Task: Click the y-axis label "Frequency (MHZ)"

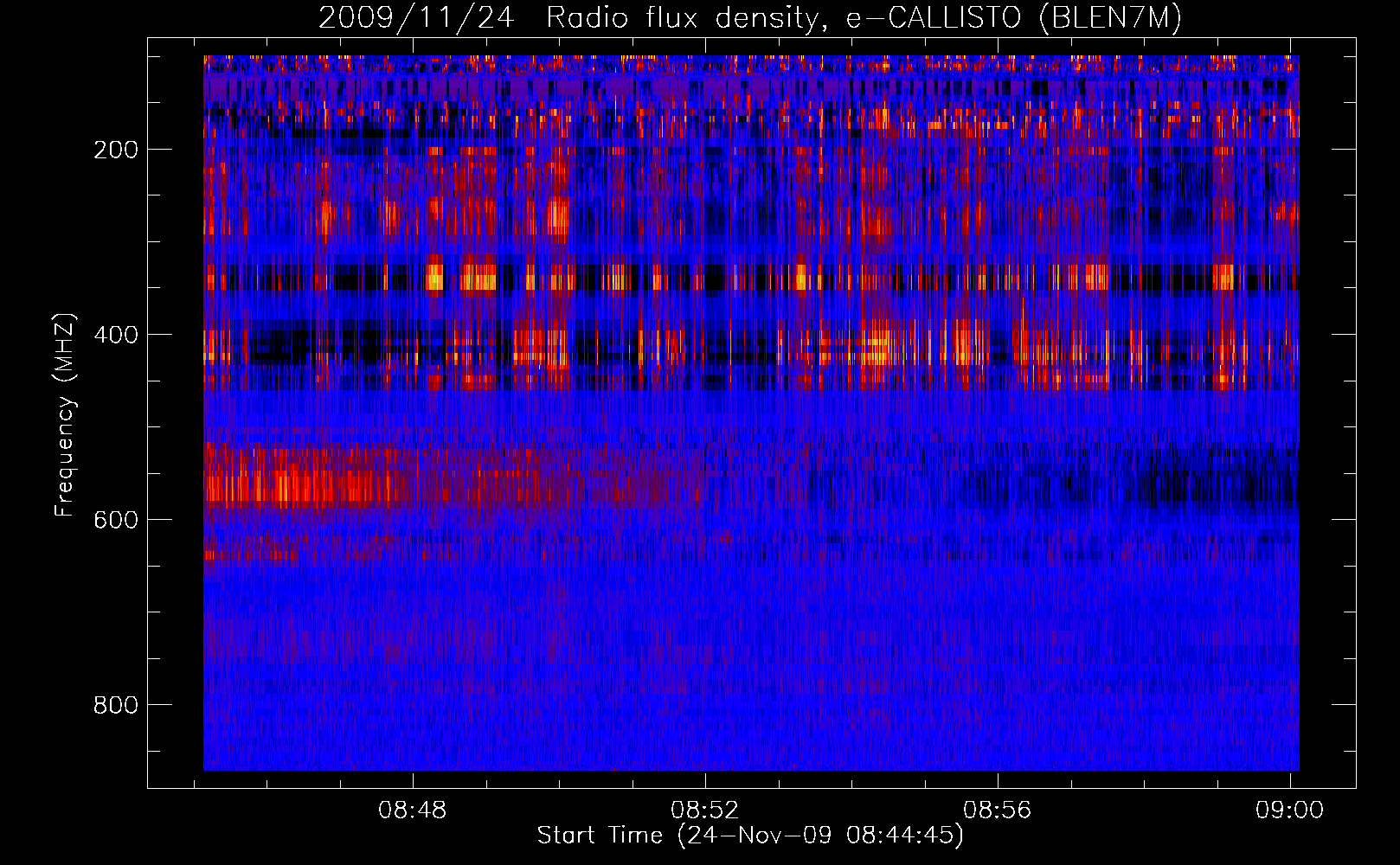Action: pos(65,414)
